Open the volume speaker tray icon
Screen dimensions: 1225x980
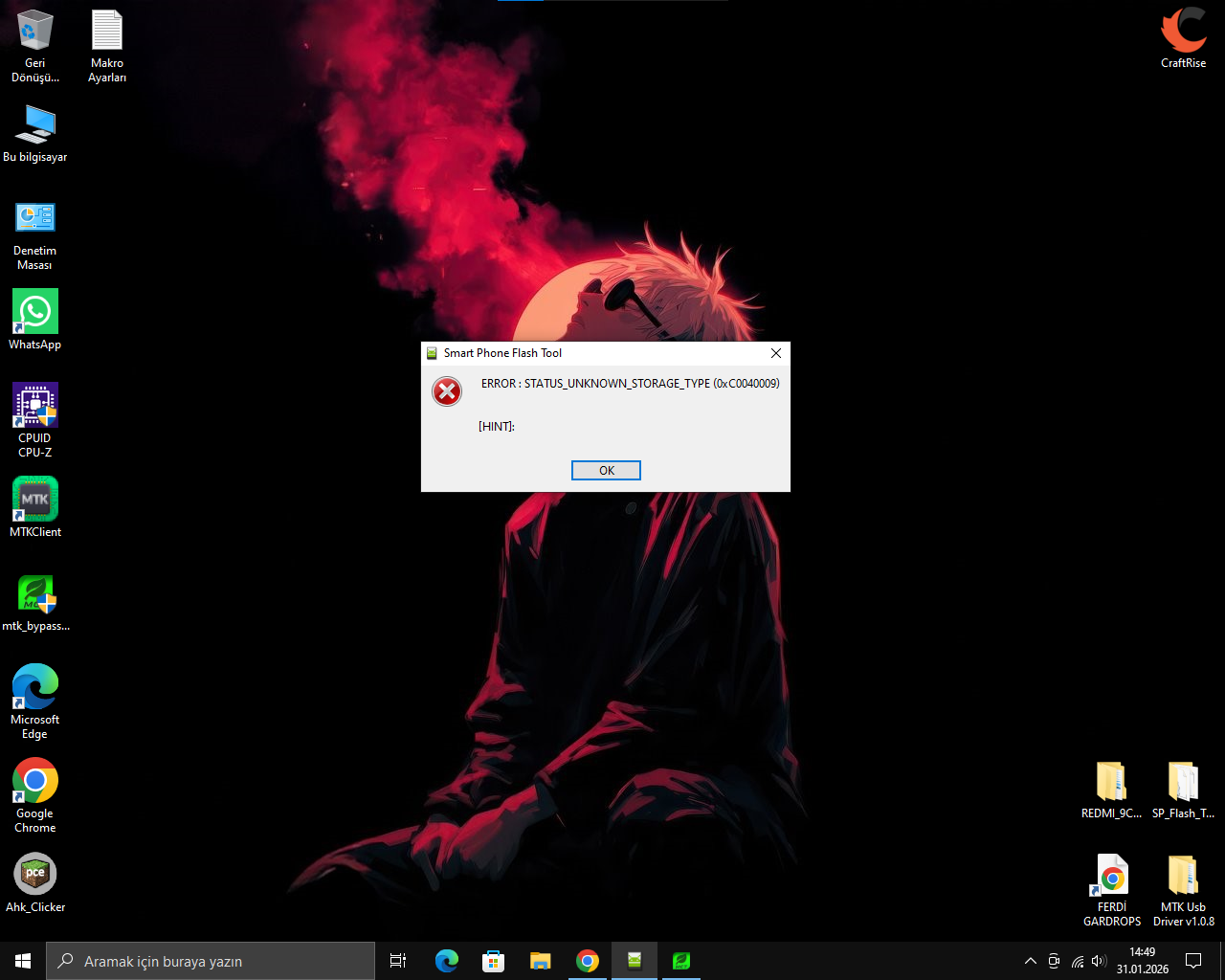(1099, 961)
